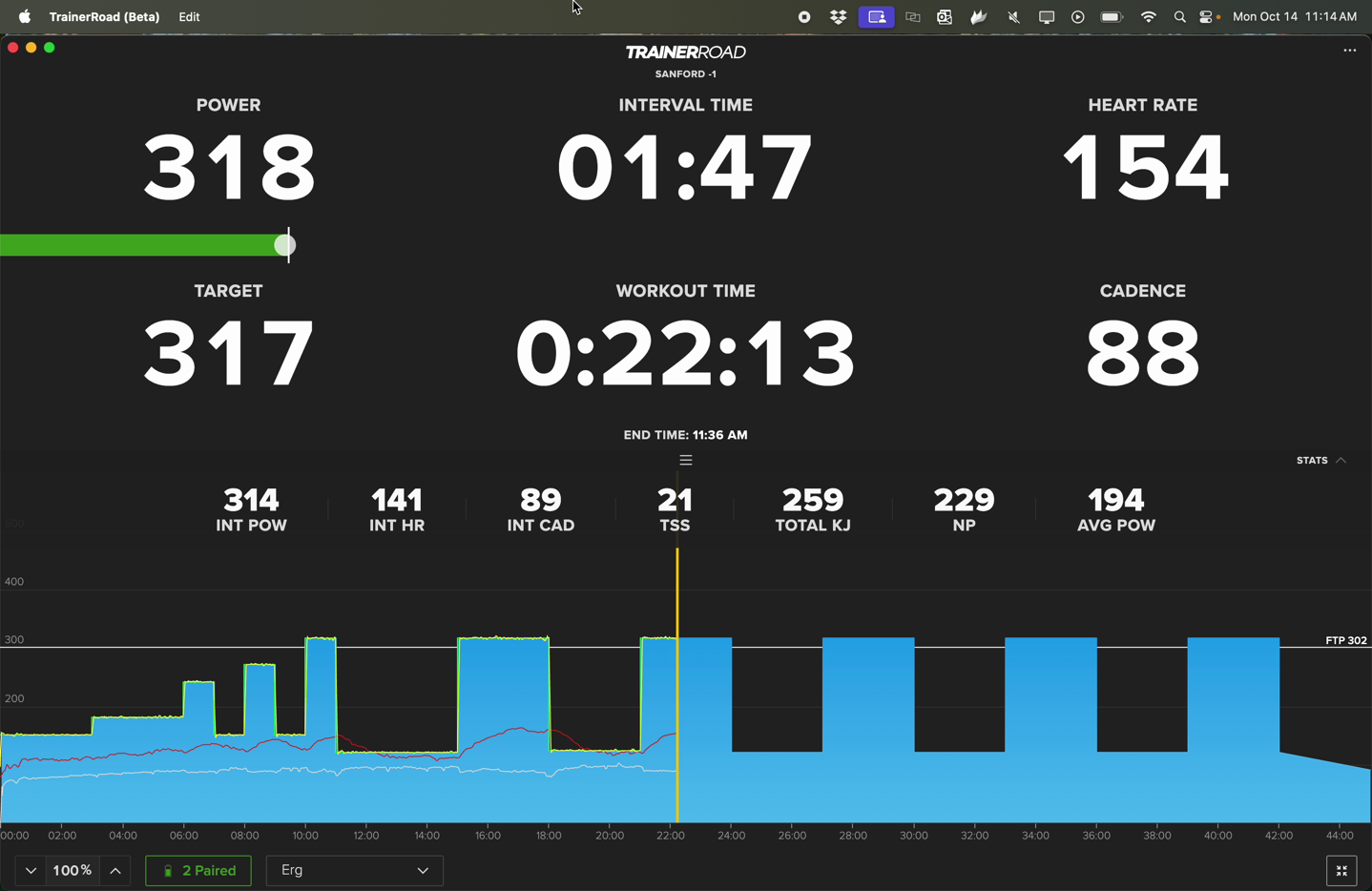1372x891 pixels.
Task: Open the display mirroring menu bar icon
Action: pos(1047,17)
